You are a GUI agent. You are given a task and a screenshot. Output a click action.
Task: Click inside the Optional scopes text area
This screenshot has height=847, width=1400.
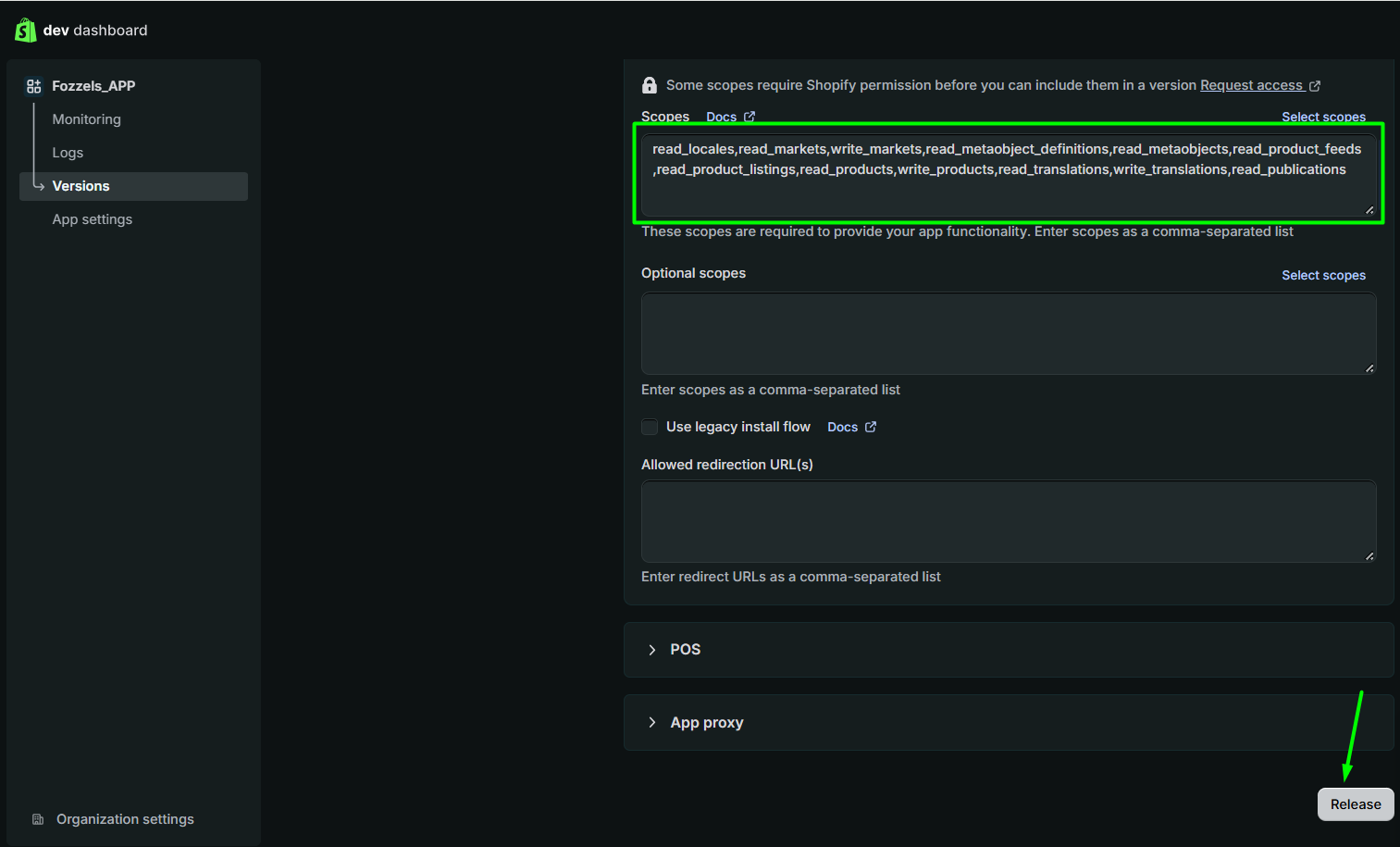point(1009,334)
